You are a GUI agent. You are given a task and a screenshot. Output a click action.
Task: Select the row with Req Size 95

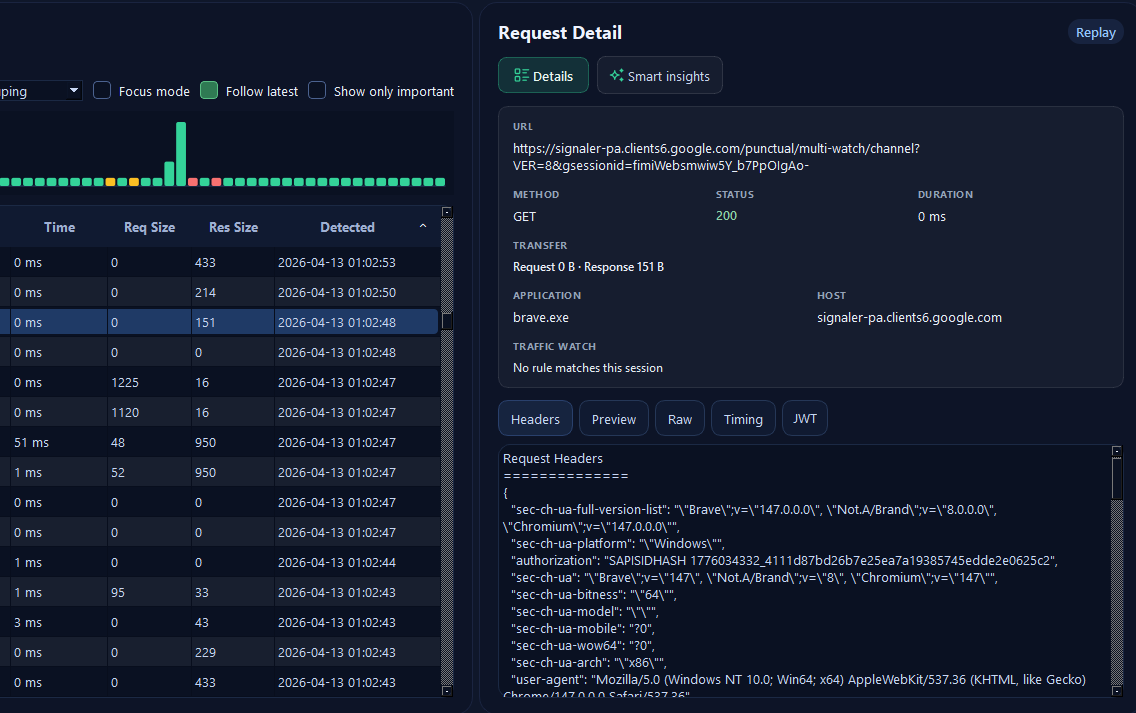(219, 592)
